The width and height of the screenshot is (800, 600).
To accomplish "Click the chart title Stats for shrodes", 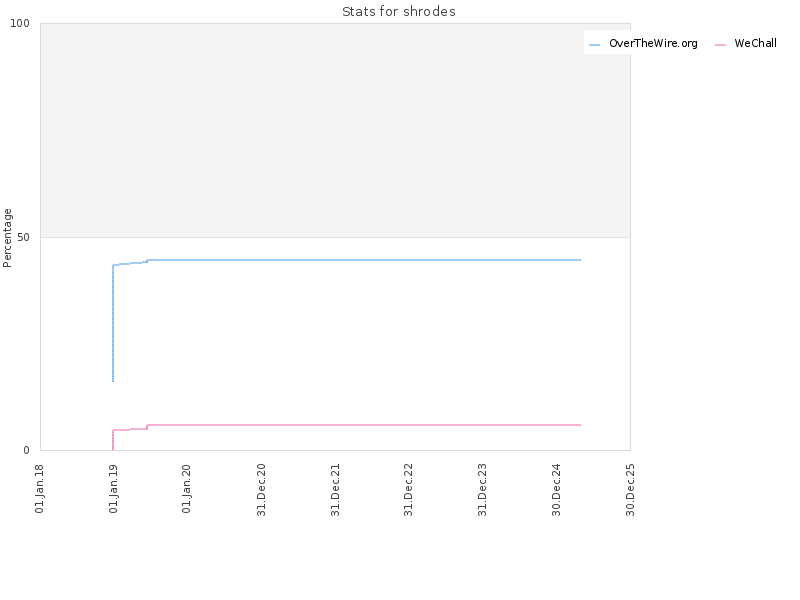I will (x=399, y=12).
